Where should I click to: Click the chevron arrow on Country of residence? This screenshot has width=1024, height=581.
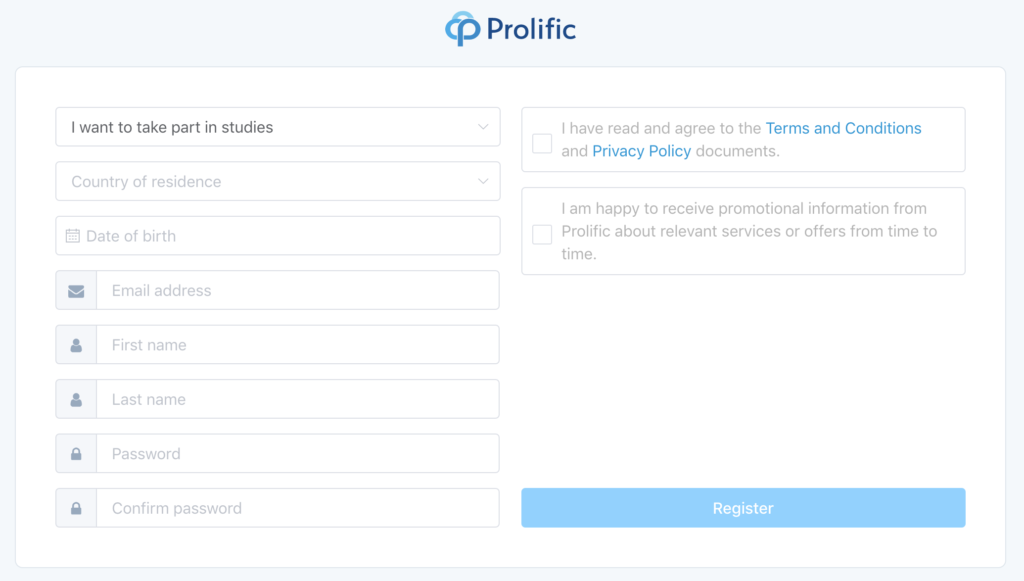(483, 181)
